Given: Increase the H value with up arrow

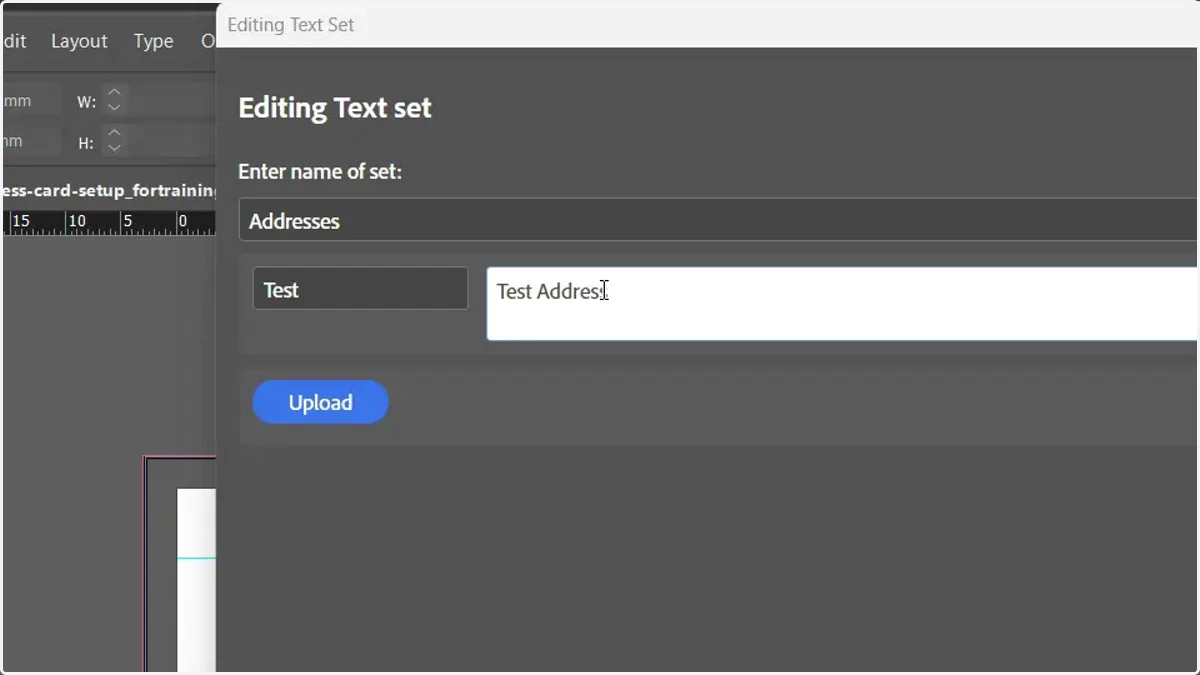Looking at the screenshot, I should pyautogui.click(x=114, y=133).
